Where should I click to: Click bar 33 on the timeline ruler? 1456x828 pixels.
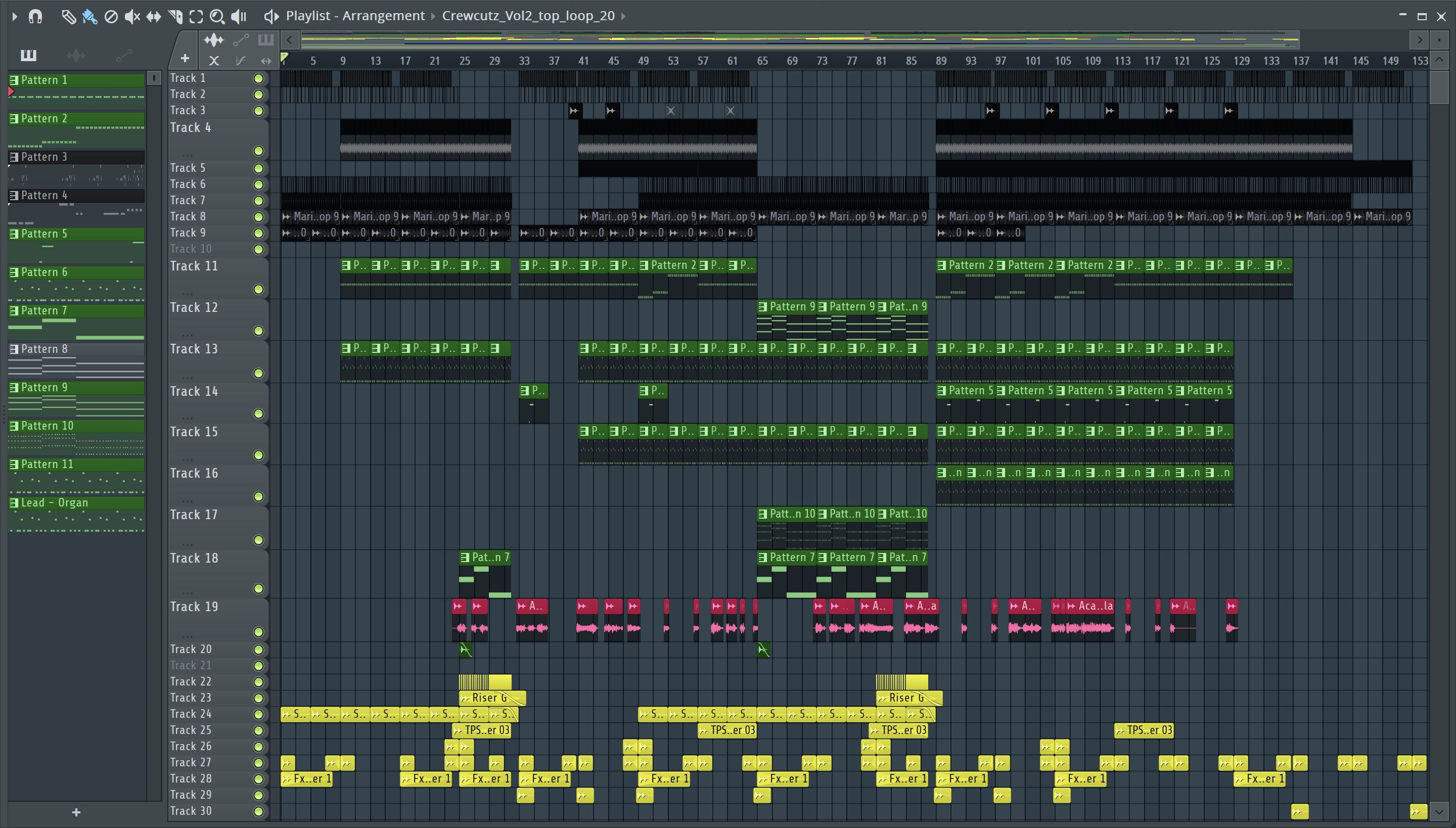pyautogui.click(x=524, y=61)
